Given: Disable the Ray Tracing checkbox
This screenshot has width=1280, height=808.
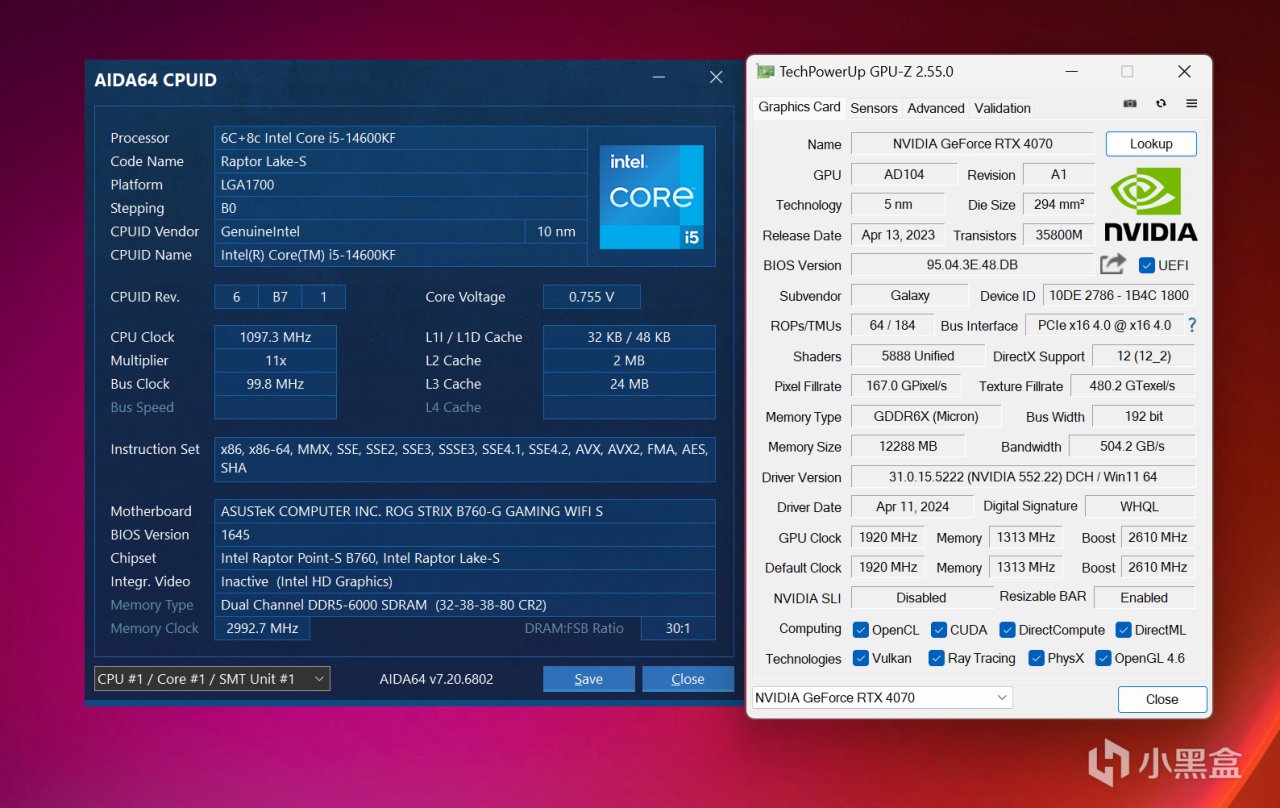Looking at the screenshot, I should [935, 658].
